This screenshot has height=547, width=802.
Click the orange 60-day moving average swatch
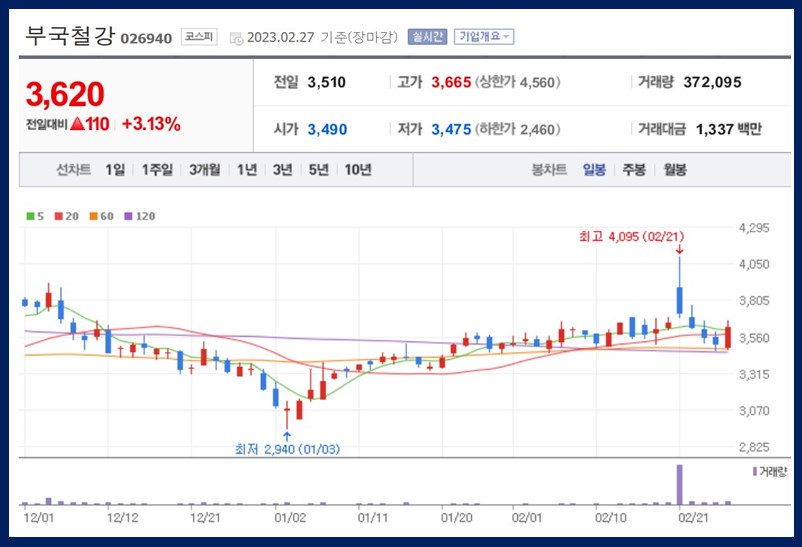[x=93, y=216]
